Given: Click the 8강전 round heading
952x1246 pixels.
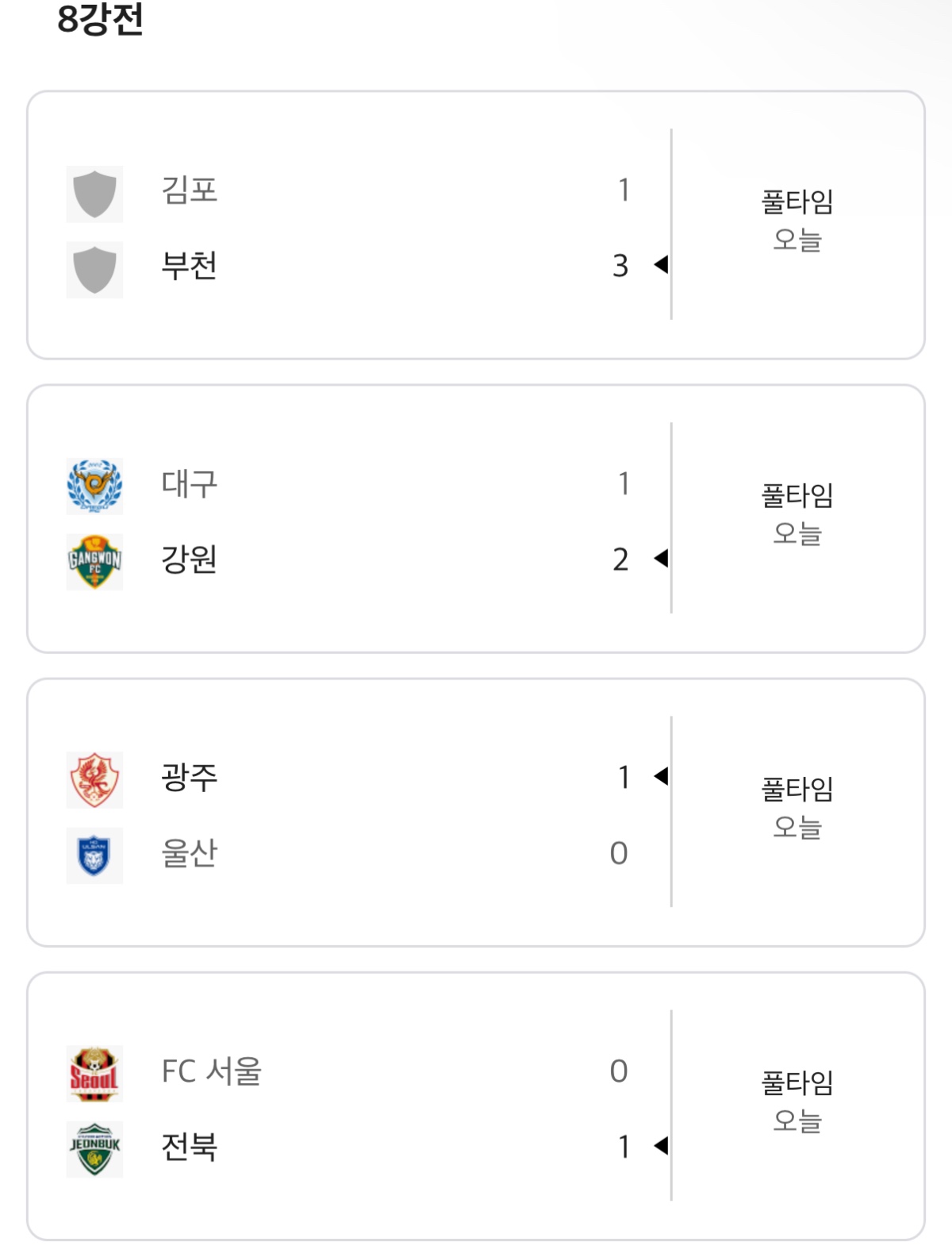Looking at the screenshot, I should [100, 19].
